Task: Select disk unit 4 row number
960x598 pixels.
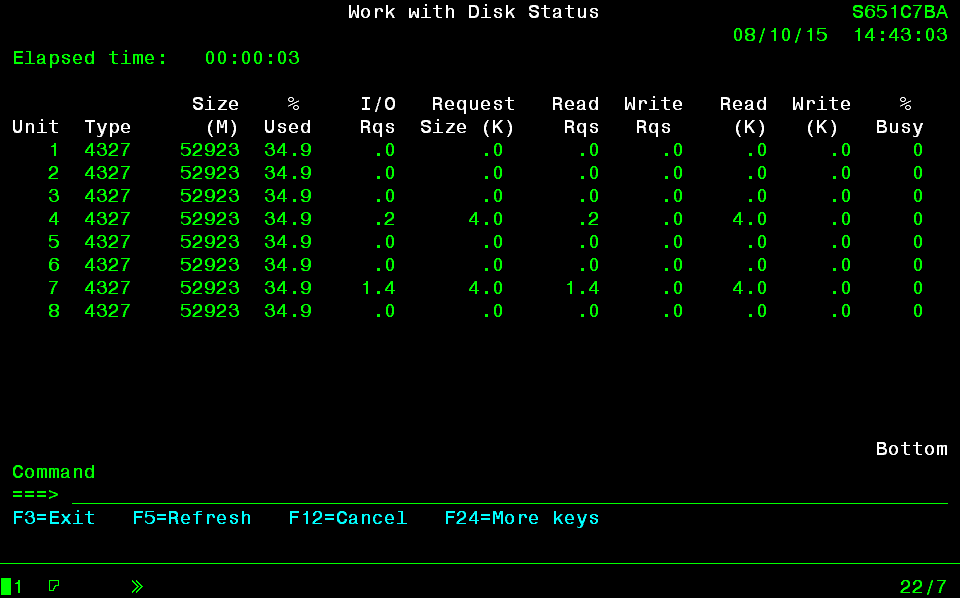Action: click(54, 219)
